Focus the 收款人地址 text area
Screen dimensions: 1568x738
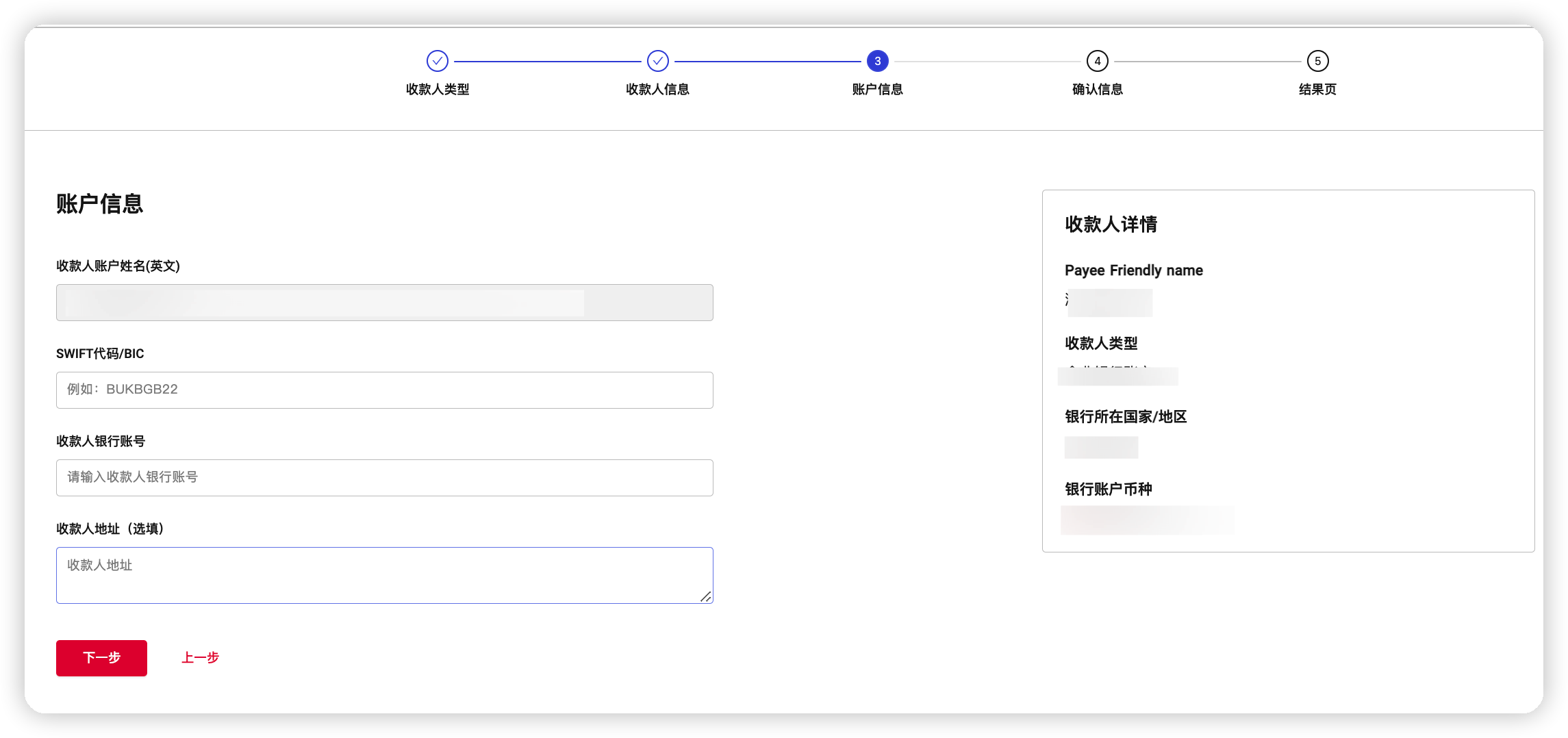(384, 574)
